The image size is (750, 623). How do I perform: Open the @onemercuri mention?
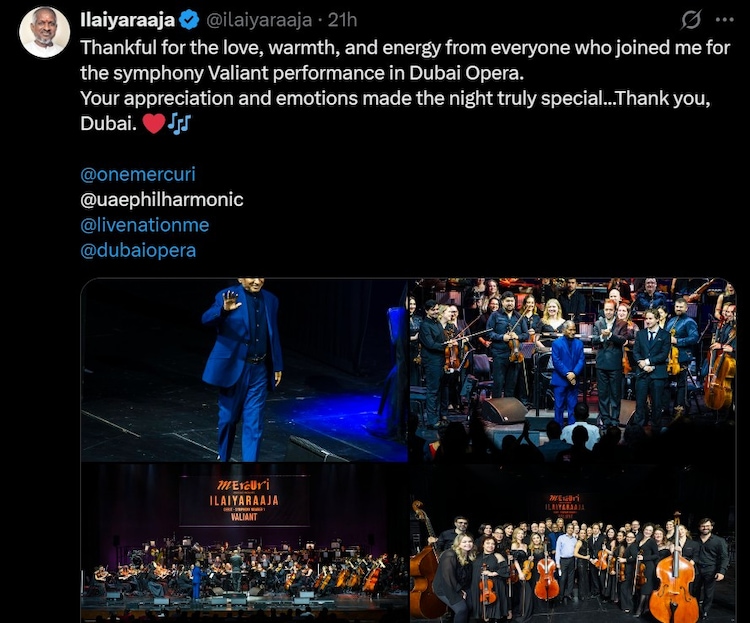[x=138, y=174]
